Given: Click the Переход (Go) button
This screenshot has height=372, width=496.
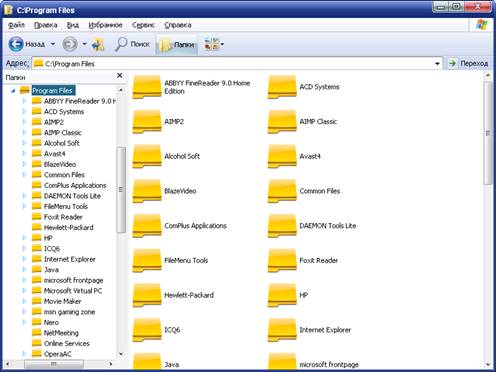Looking at the screenshot, I should click(x=468, y=63).
